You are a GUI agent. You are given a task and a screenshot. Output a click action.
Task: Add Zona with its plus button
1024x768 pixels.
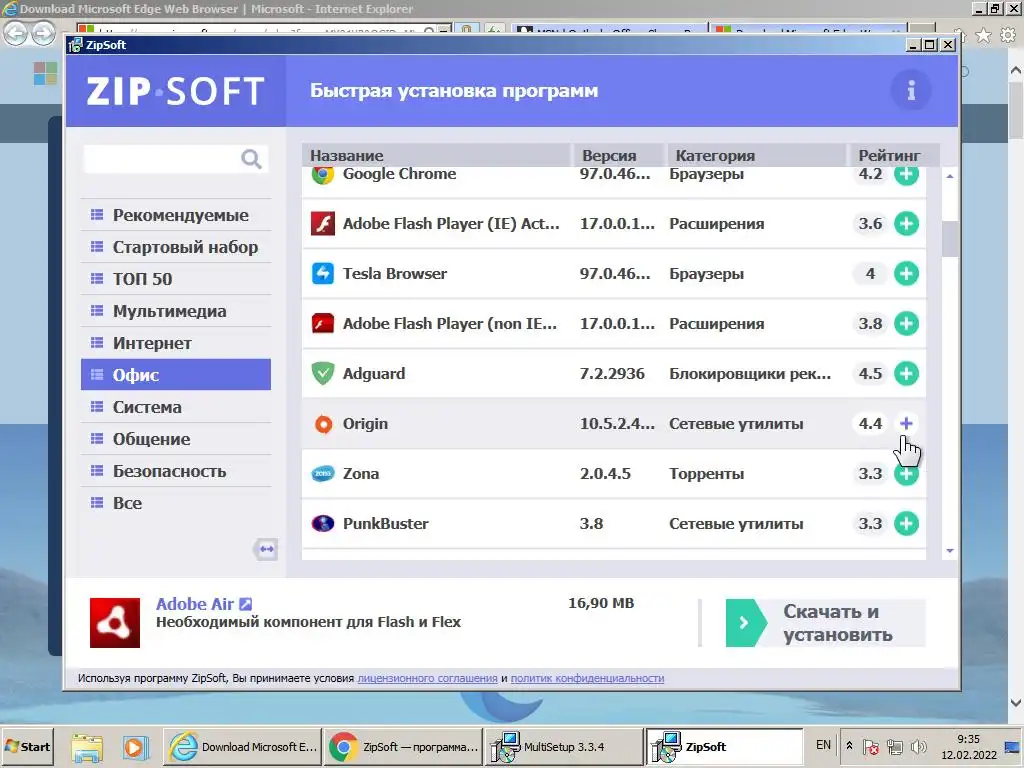point(906,474)
